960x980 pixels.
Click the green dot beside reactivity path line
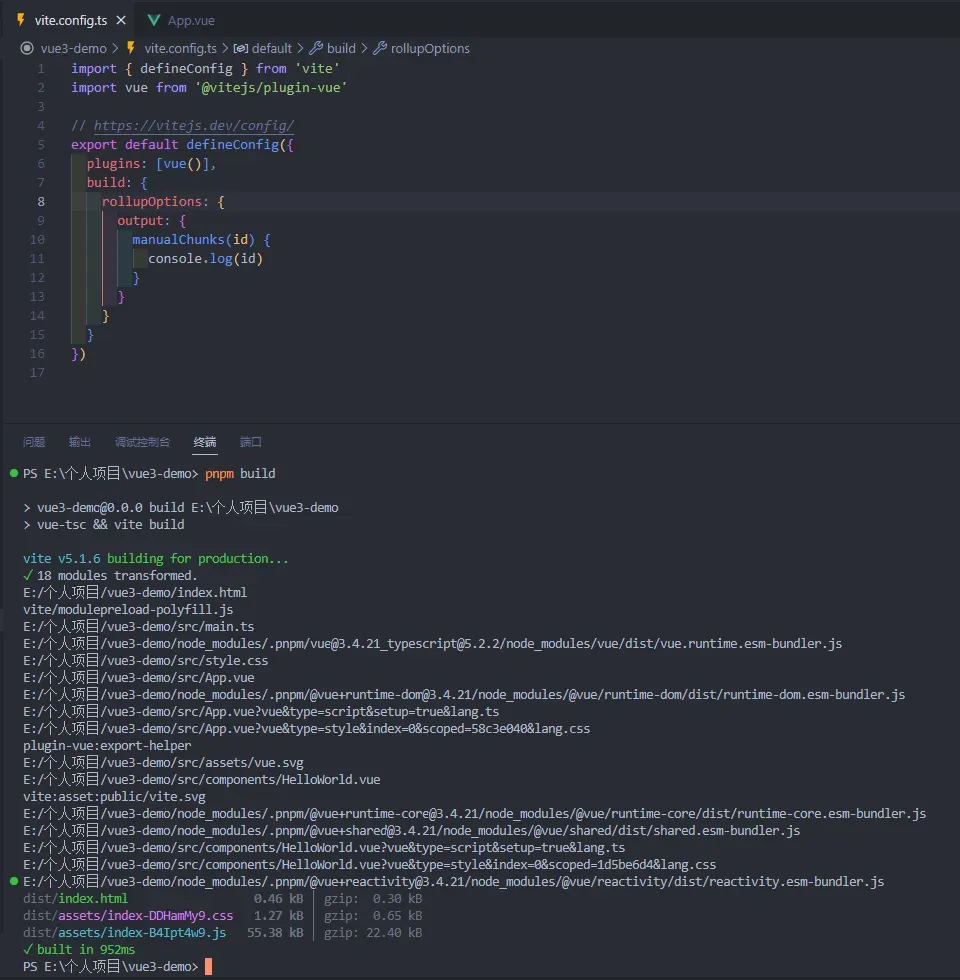(x=14, y=881)
